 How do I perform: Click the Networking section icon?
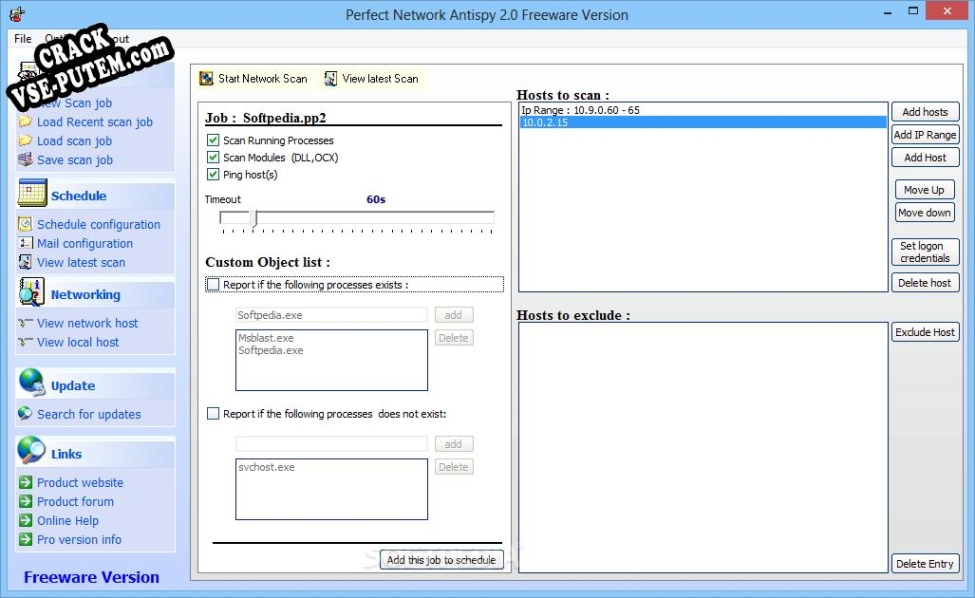click(31, 292)
